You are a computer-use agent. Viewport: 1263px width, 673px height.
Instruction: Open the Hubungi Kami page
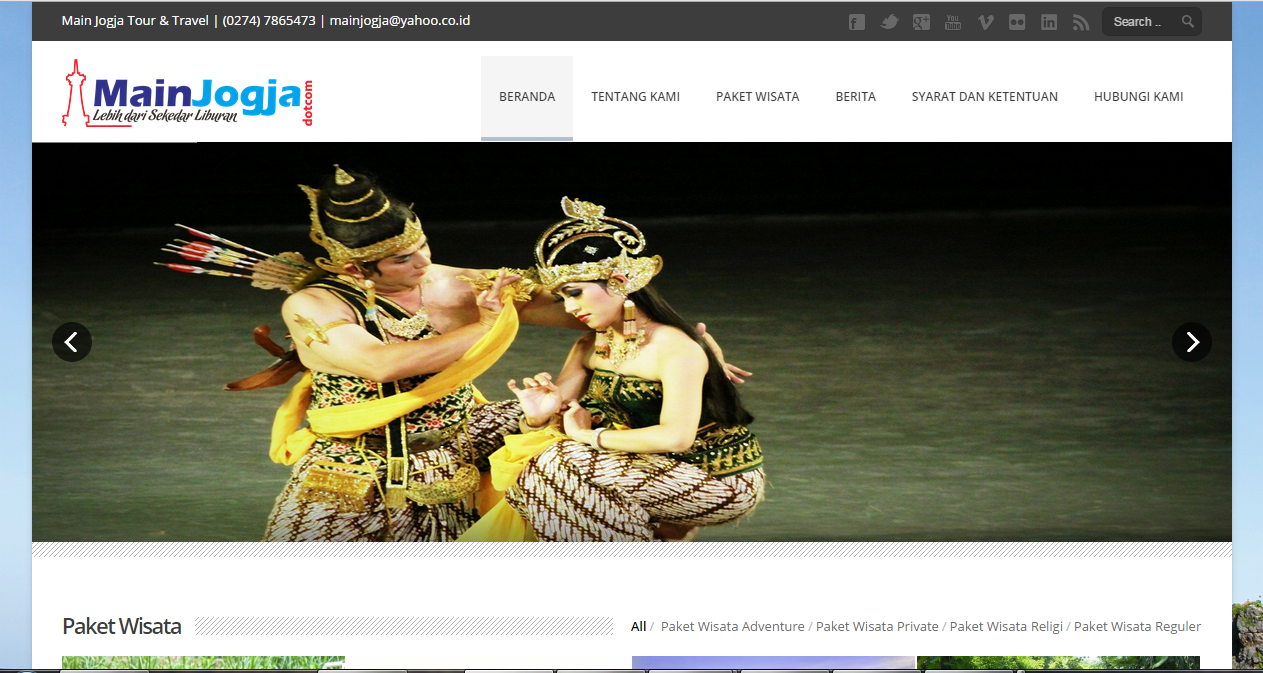tap(1139, 97)
